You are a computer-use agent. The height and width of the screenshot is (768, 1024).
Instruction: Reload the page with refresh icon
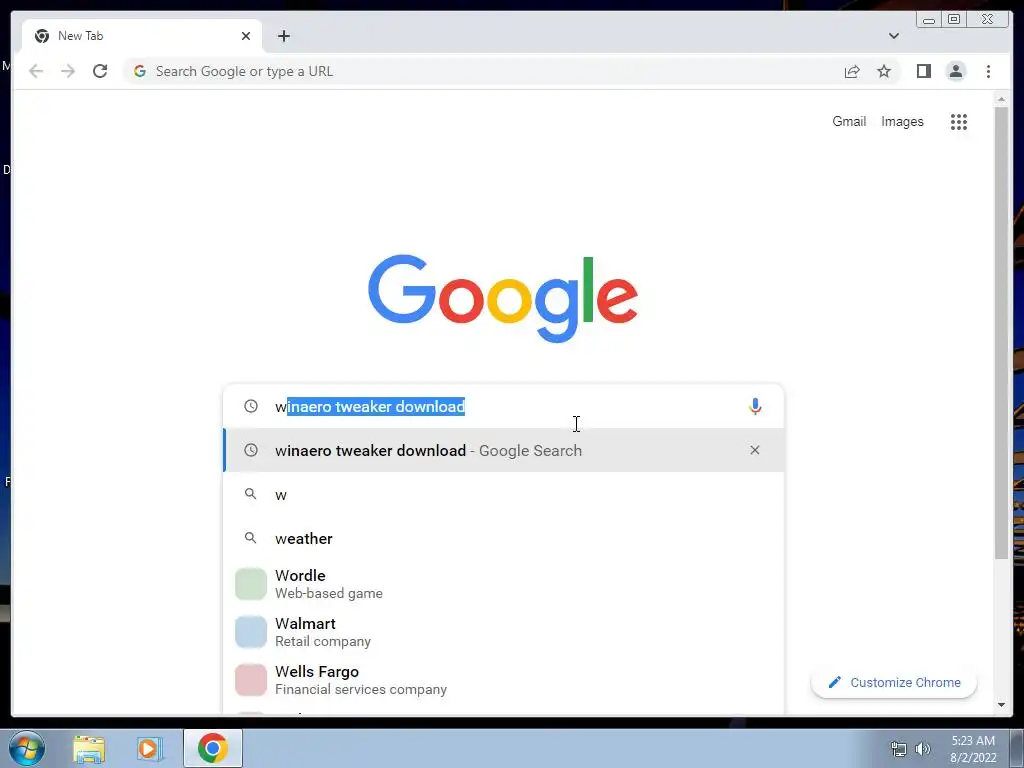(x=100, y=71)
